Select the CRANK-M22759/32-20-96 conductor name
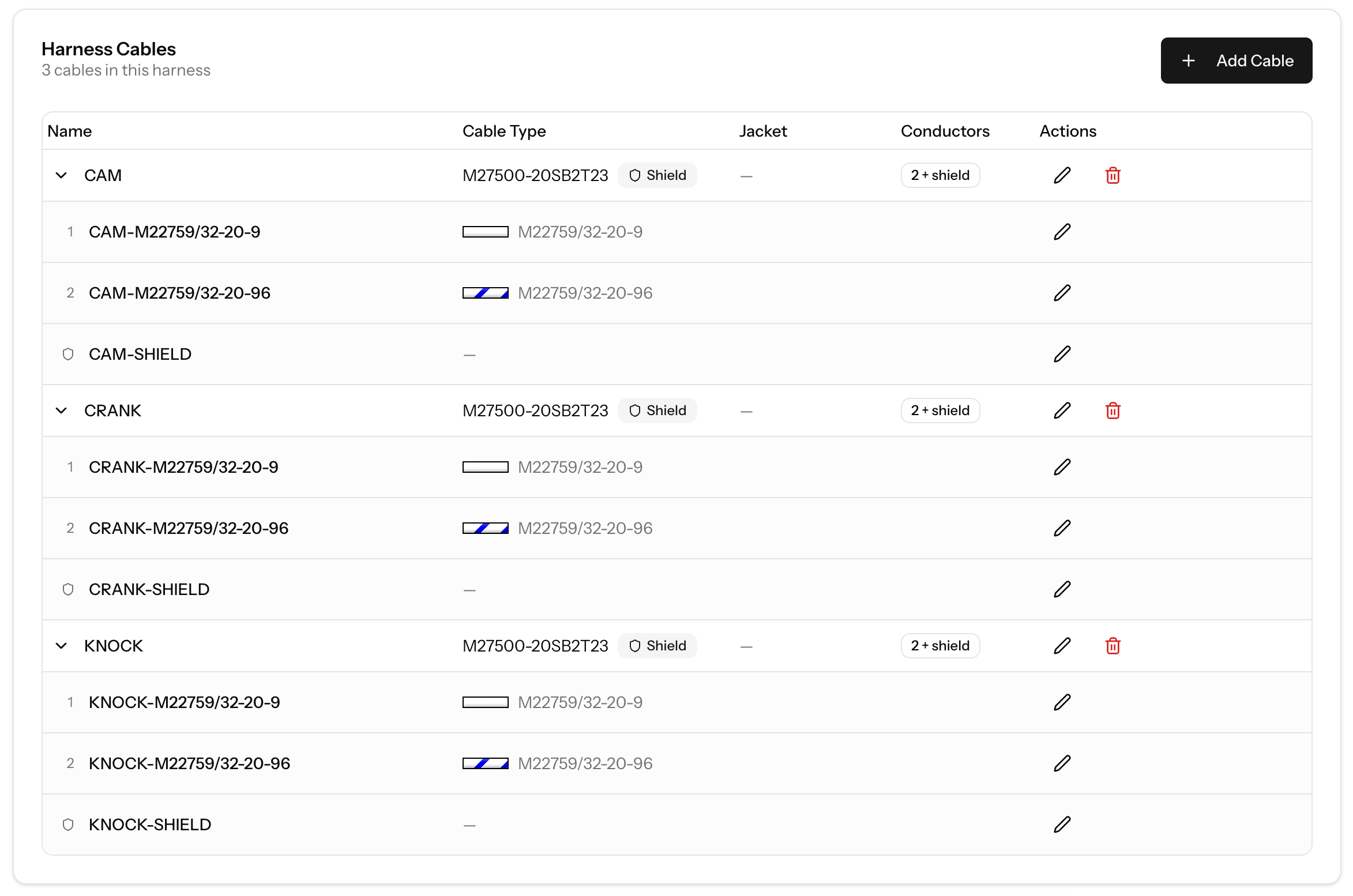 (189, 528)
